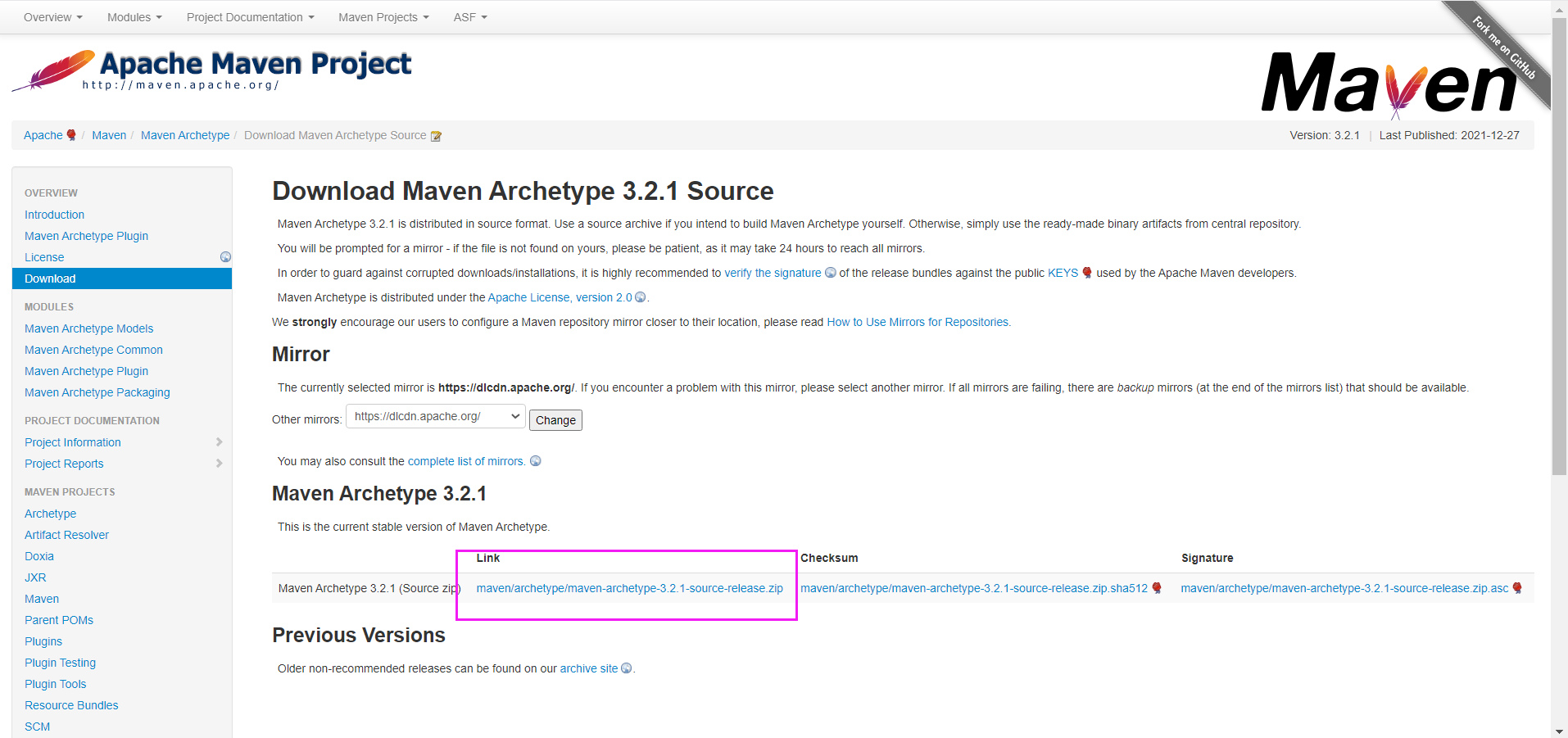Click the scrollbar down arrow
1568x738 pixels.
coord(1560,731)
